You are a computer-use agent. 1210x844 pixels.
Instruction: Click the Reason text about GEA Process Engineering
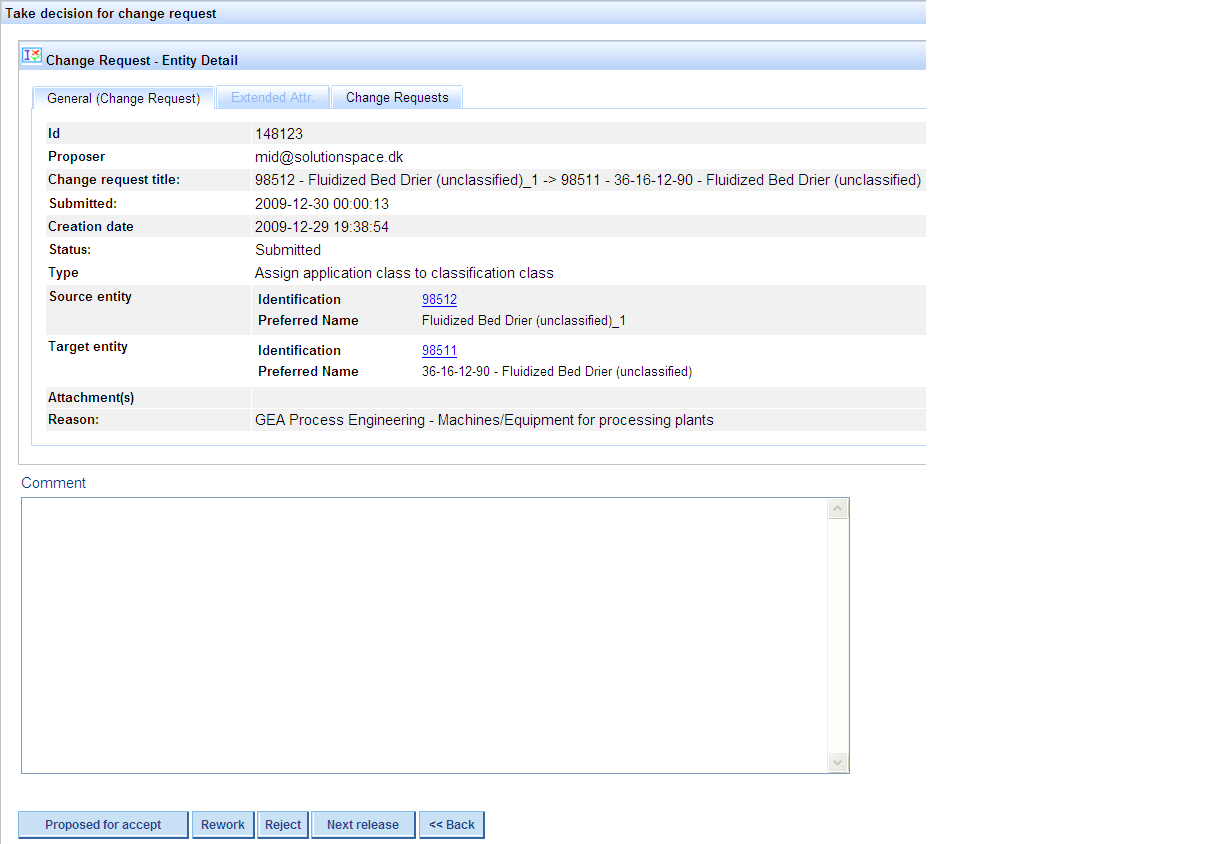[x=484, y=420]
